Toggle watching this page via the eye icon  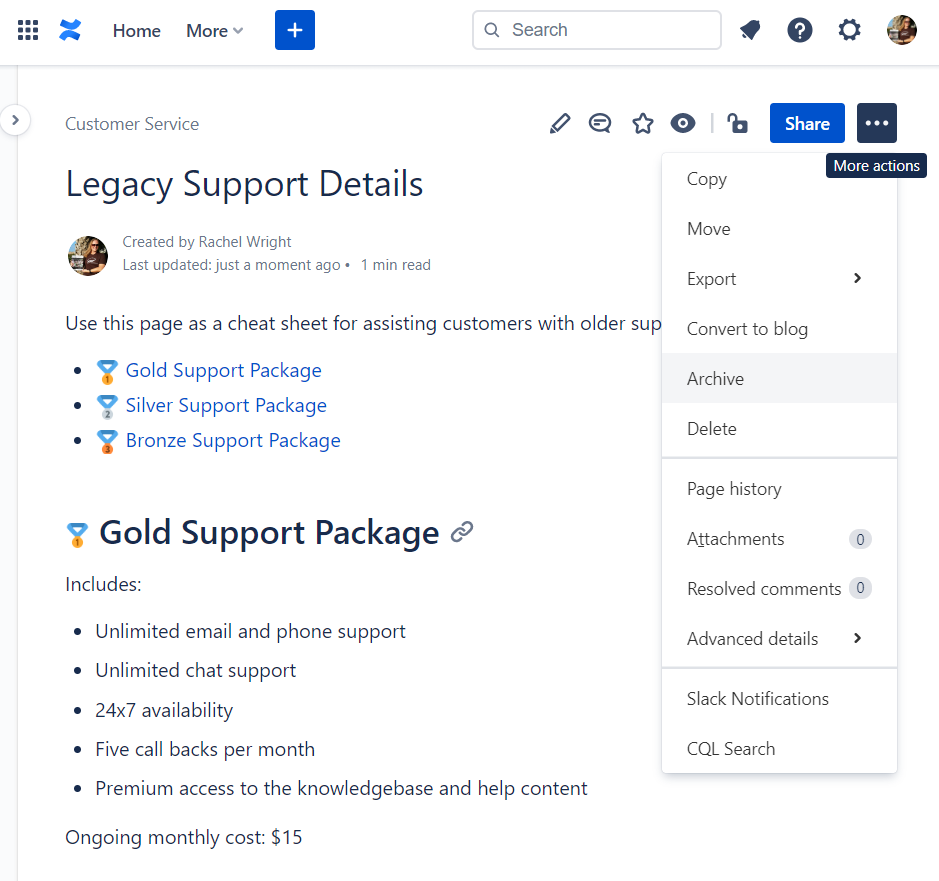tap(683, 123)
